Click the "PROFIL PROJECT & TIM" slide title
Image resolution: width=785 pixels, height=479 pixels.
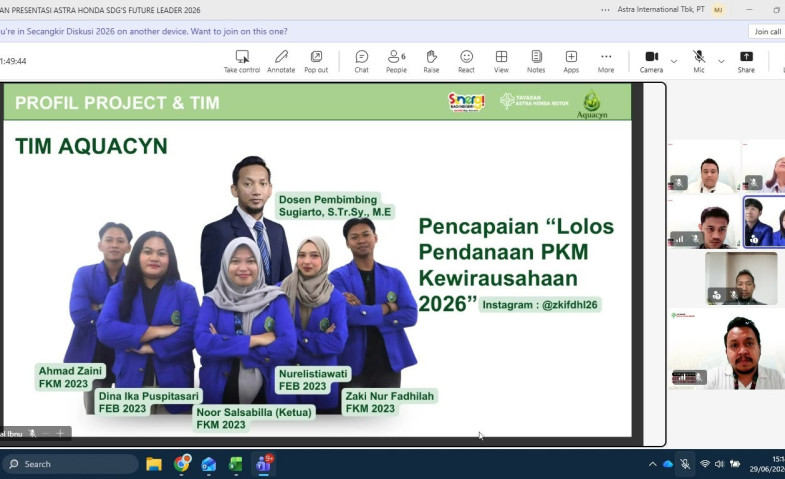pos(117,103)
